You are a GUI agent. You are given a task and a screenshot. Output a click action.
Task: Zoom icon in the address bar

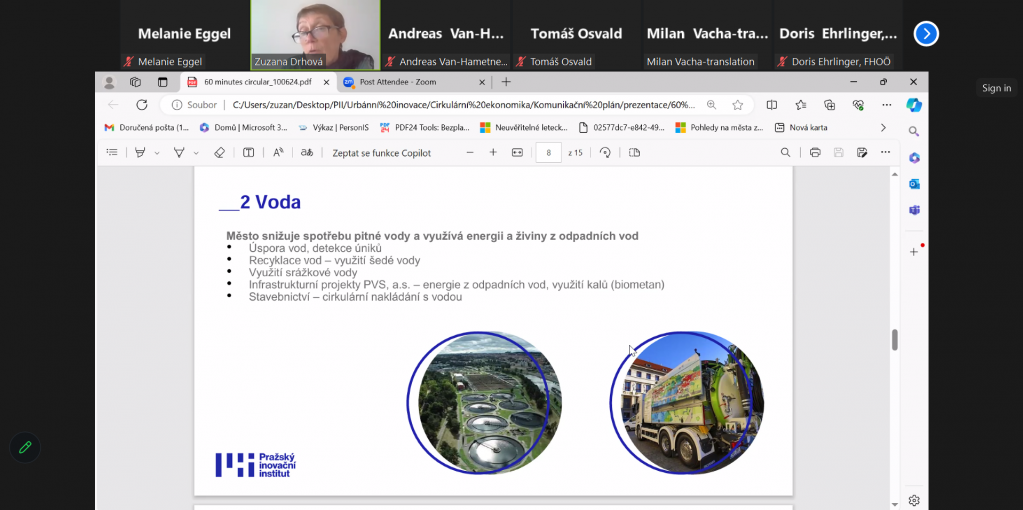pyautogui.click(x=712, y=105)
